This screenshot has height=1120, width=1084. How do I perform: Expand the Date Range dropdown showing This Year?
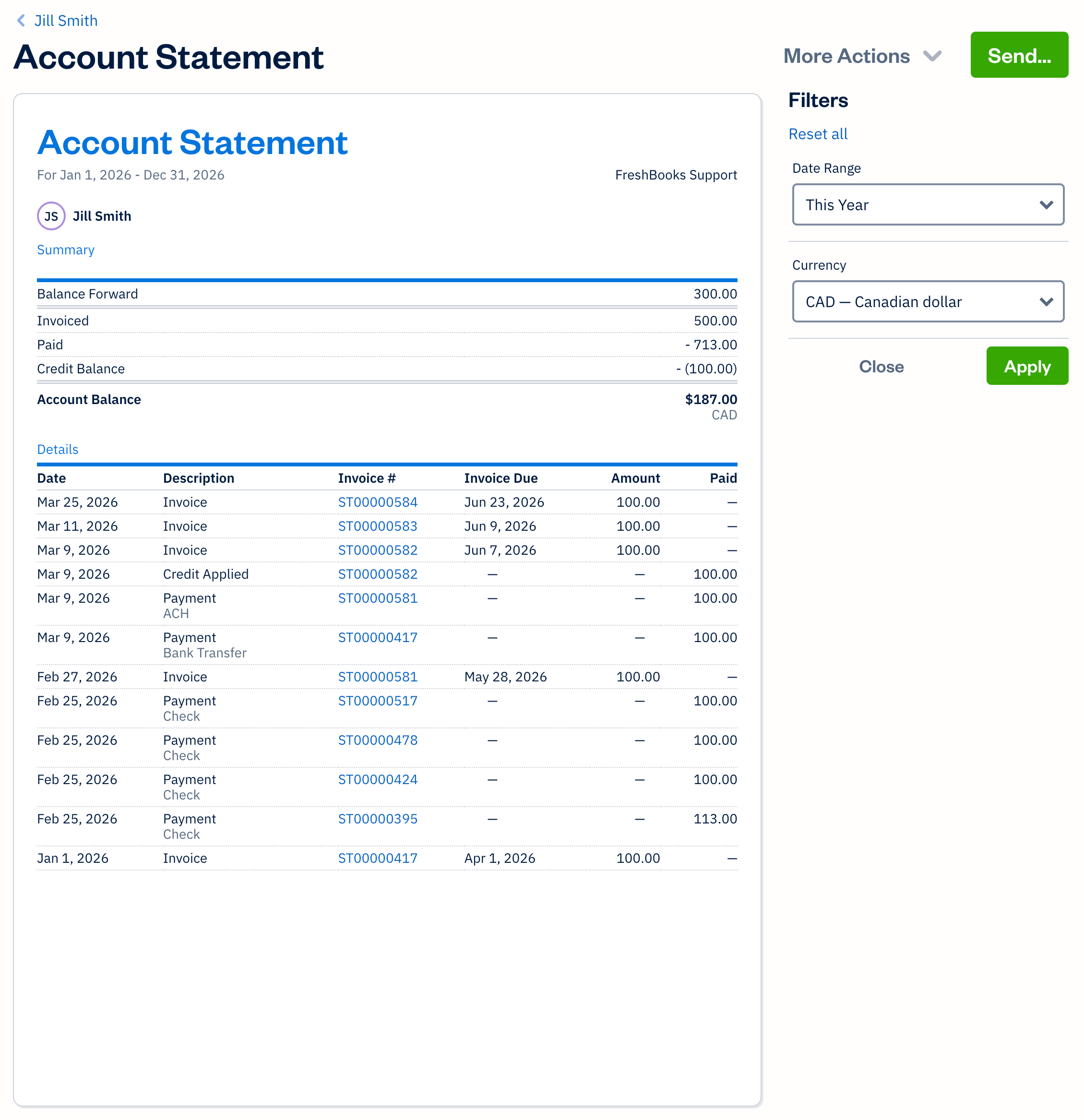tap(927, 204)
